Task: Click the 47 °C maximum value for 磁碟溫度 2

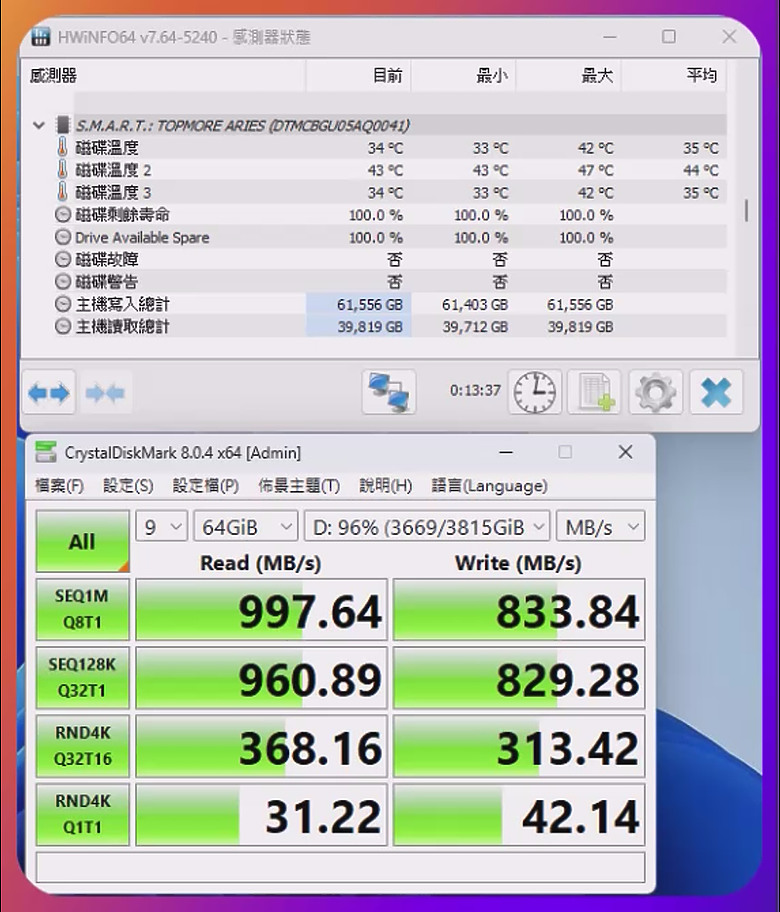Action: (596, 170)
